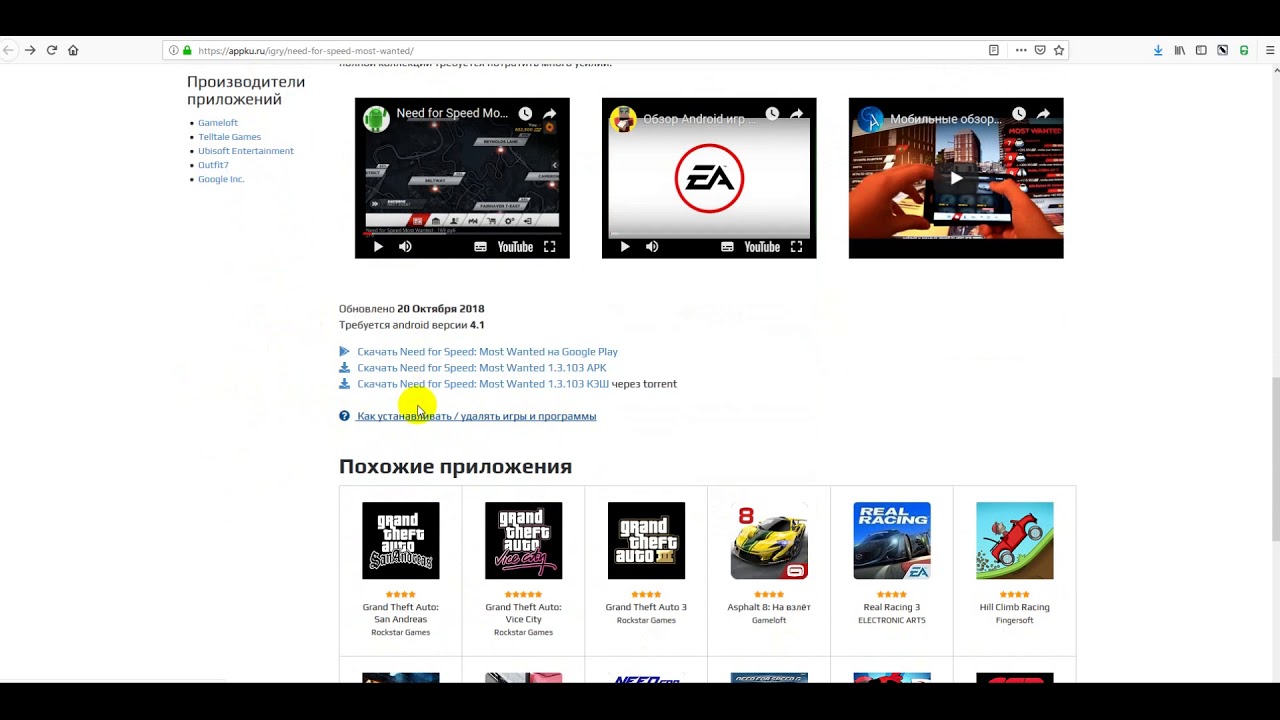Open the Ubisoft Entertainment developer link
Image resolution: width=1280 pixels, height=720 pixels.
tap(246, 151)
